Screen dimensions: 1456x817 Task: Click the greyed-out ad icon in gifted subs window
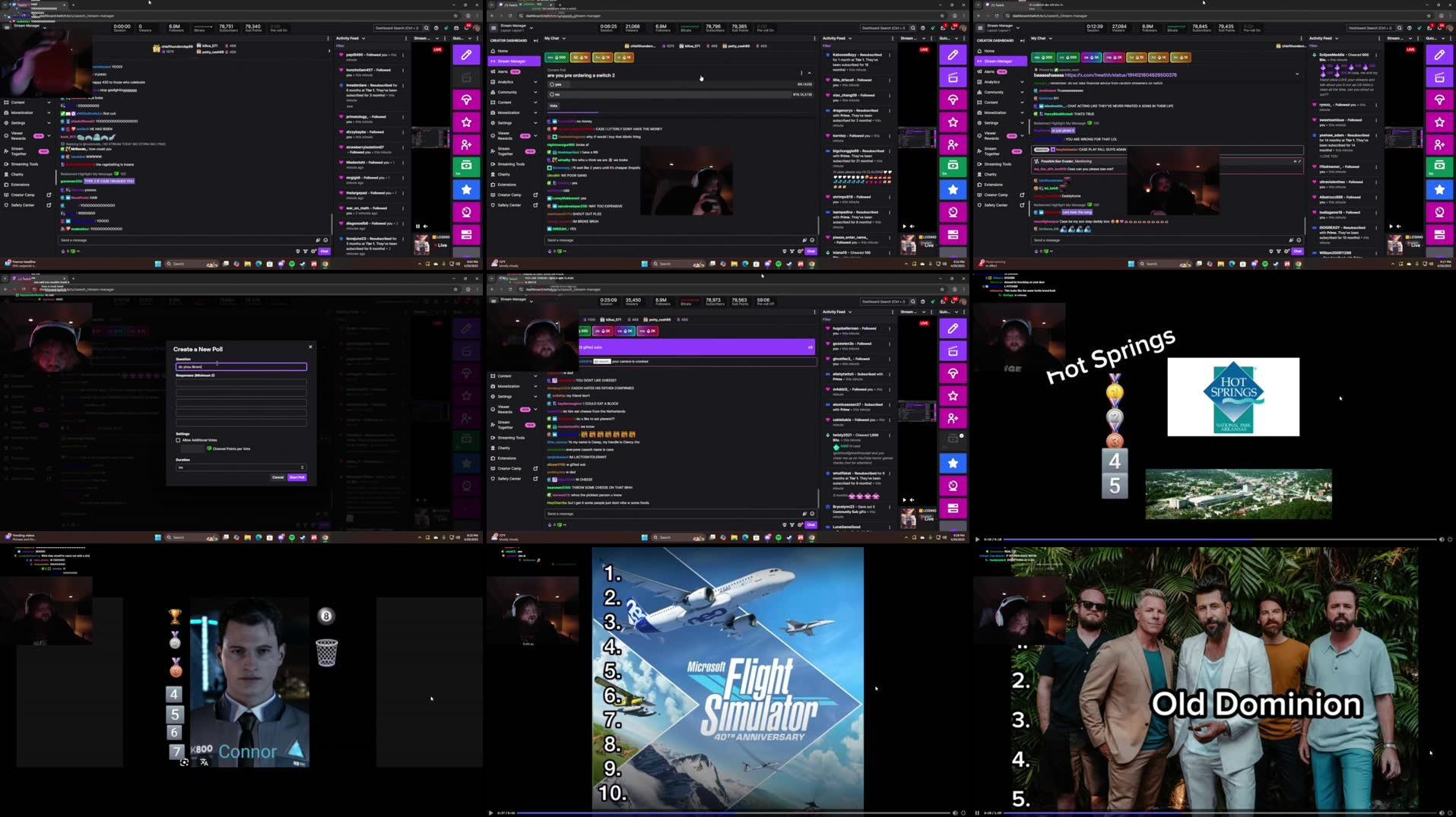click(x=953, y=439)
